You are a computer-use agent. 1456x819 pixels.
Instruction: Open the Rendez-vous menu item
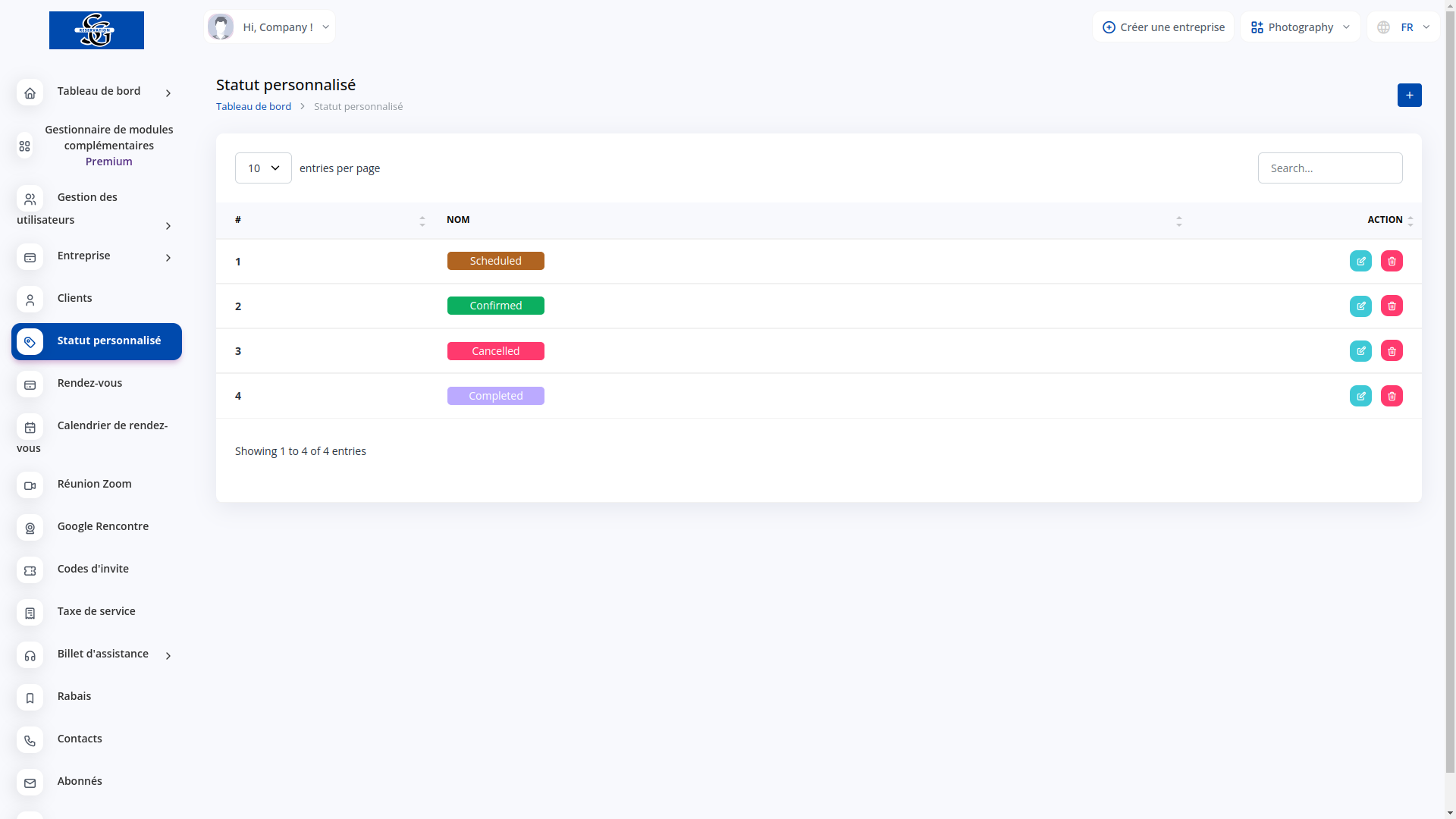pos(89,383)
